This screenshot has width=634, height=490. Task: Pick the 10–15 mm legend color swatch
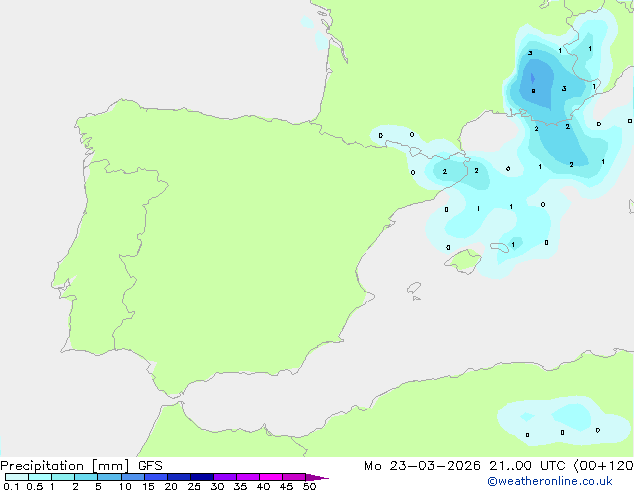[x=133, y=477]
